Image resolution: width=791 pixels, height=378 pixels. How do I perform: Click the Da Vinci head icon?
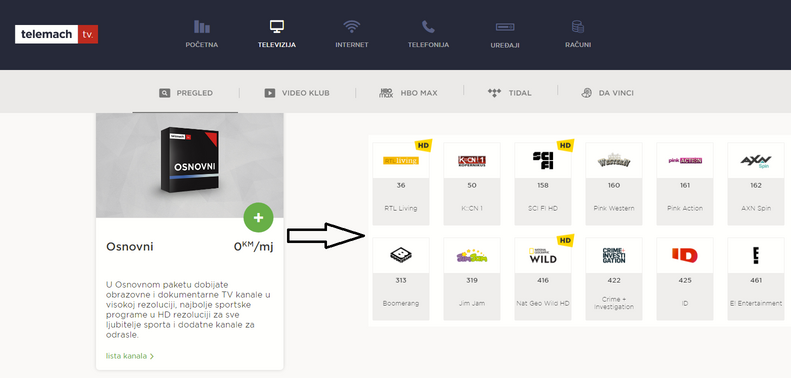pyautogui.click(x=586, y=93)
